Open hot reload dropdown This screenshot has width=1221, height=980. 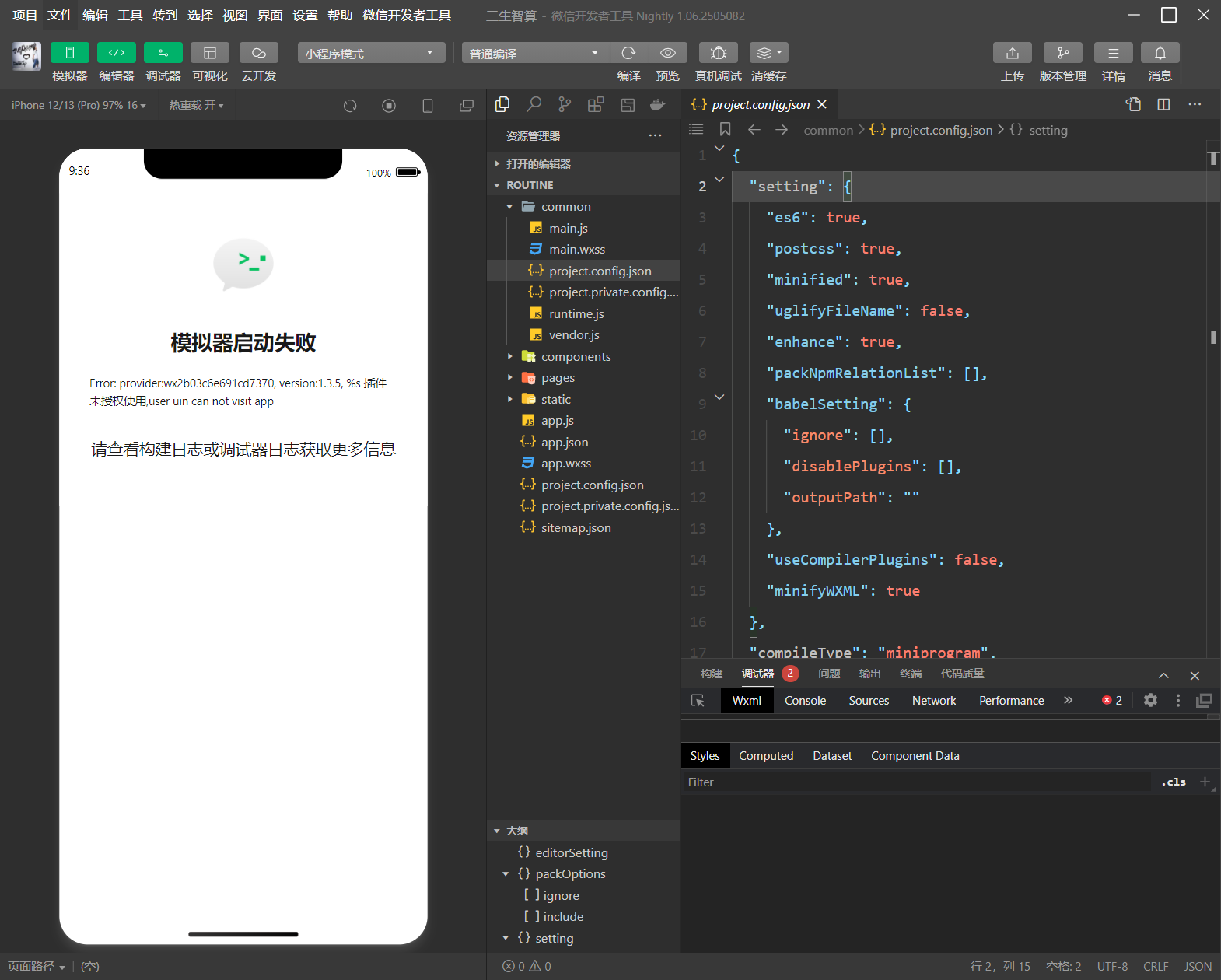pos(196,105)
